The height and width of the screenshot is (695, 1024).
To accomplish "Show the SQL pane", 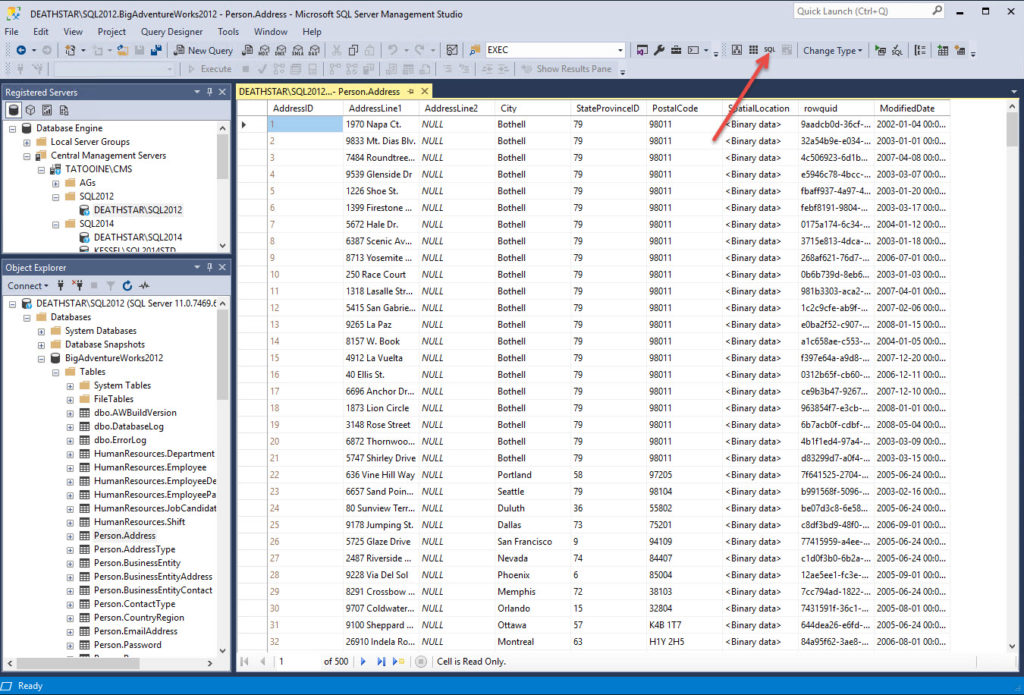I will tap(769, 48).
